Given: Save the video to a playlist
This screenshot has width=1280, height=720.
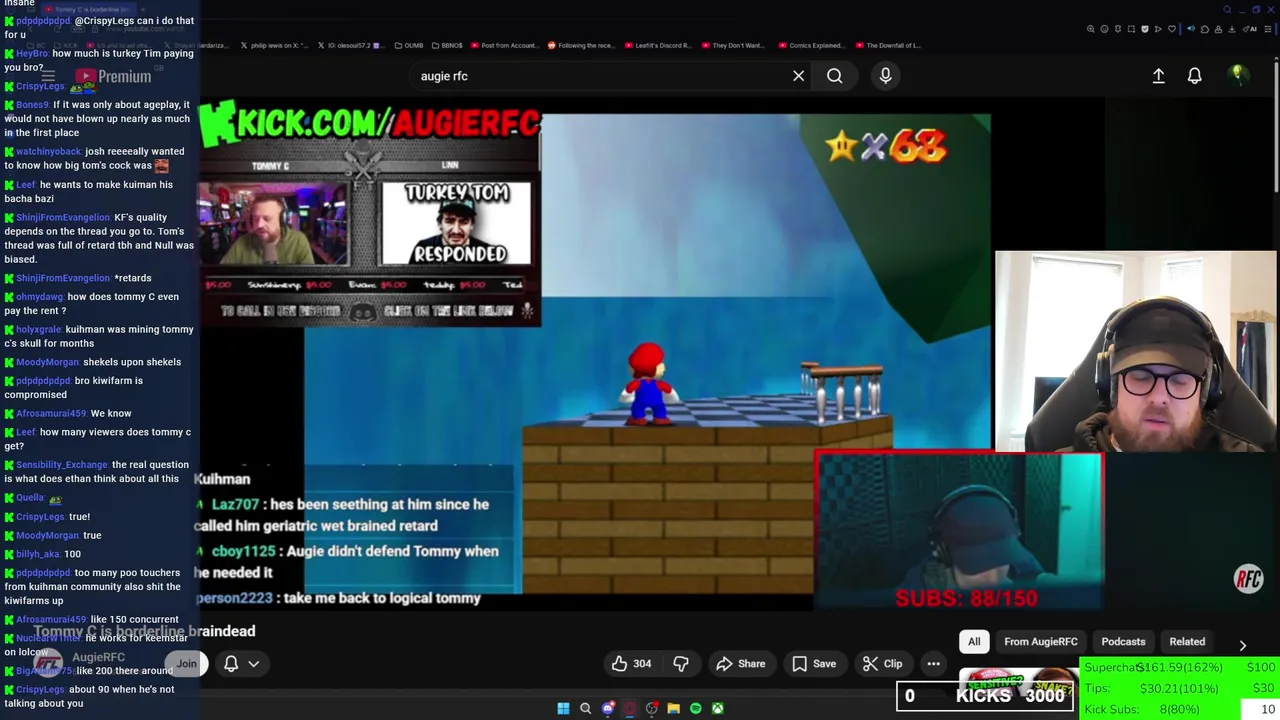Looking at the screenshot, I should (813, 664).
